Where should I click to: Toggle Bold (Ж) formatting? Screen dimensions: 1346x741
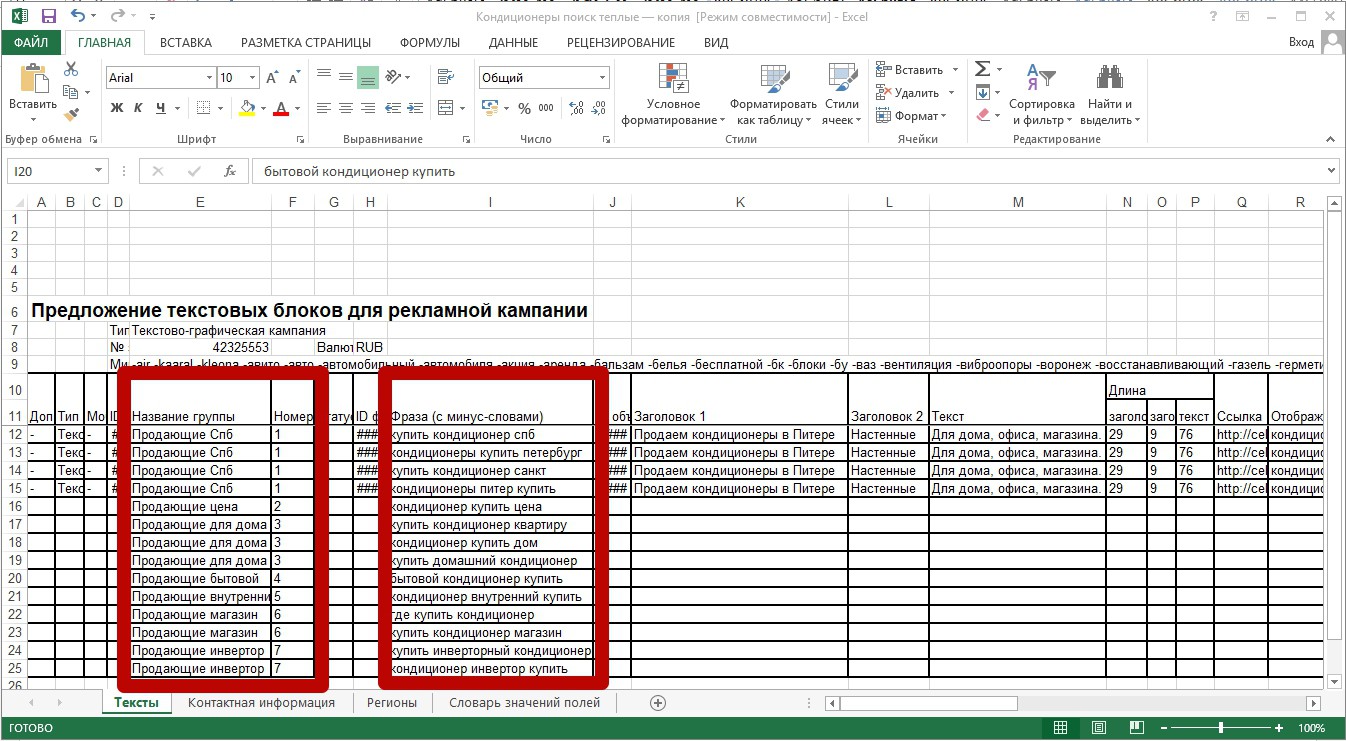point(117,108)
